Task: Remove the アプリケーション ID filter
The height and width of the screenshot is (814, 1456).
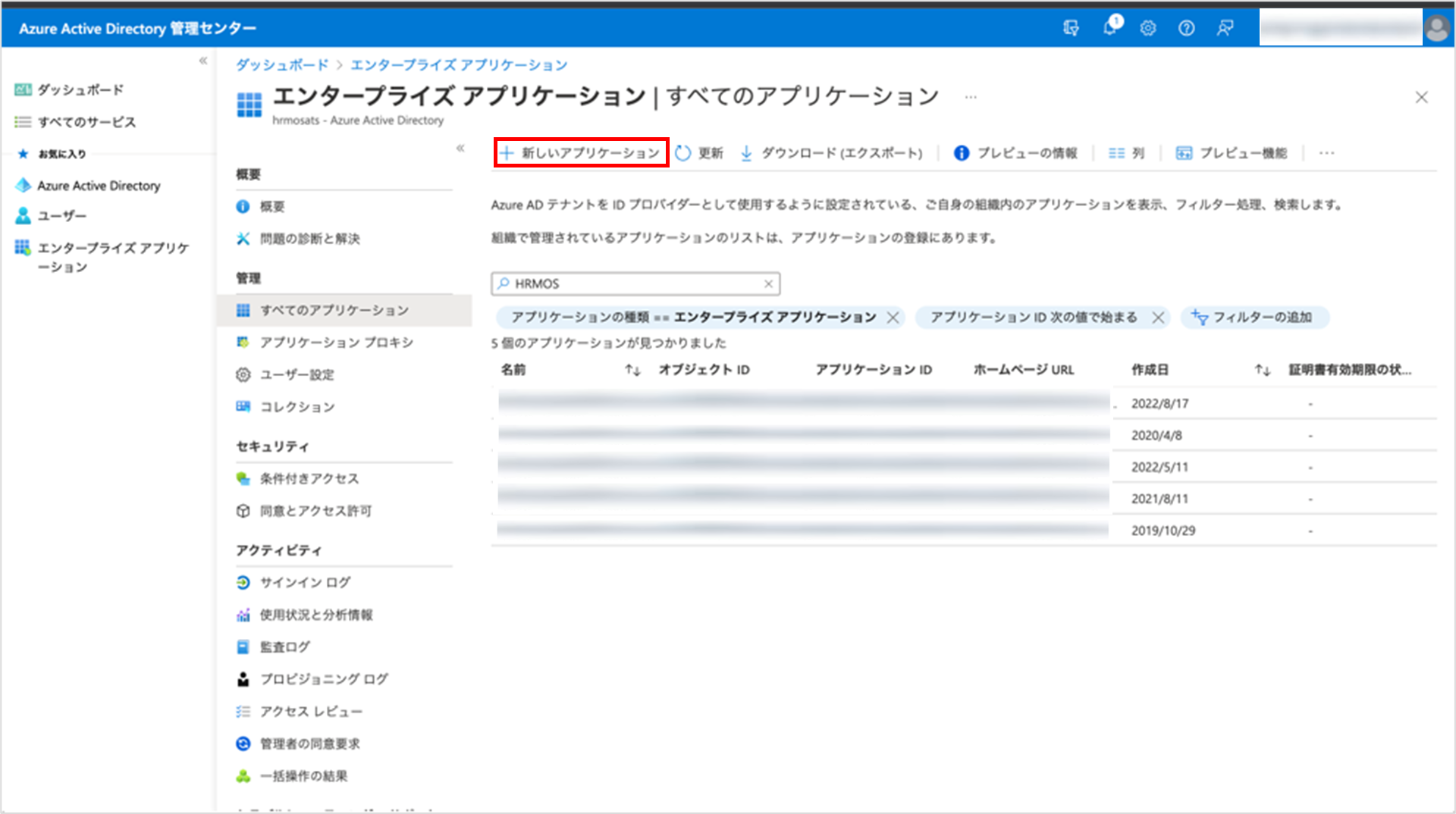Action: point(1158,318)
